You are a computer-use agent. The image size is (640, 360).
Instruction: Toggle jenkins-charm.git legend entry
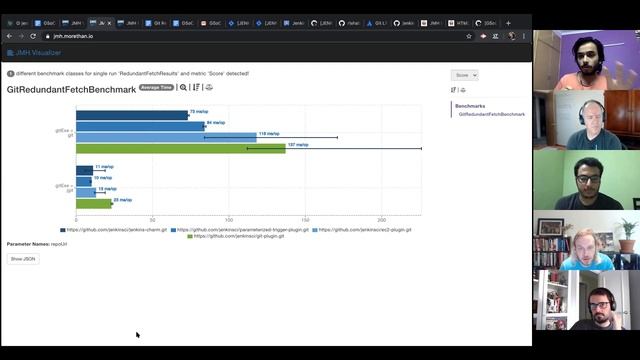point(113,230)
